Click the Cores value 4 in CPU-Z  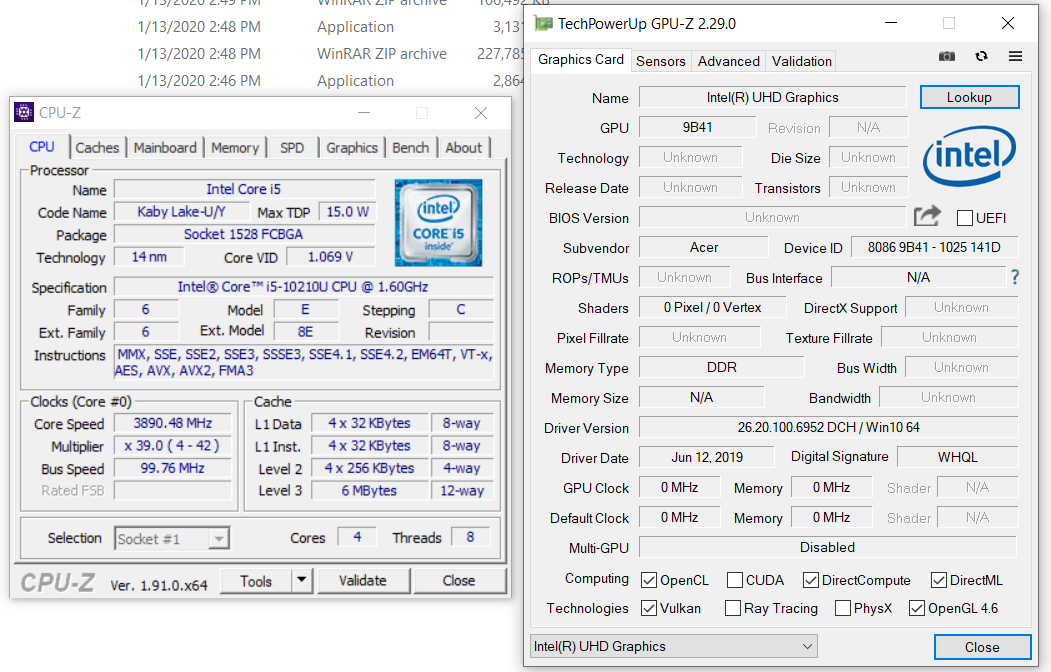point(357,537)
